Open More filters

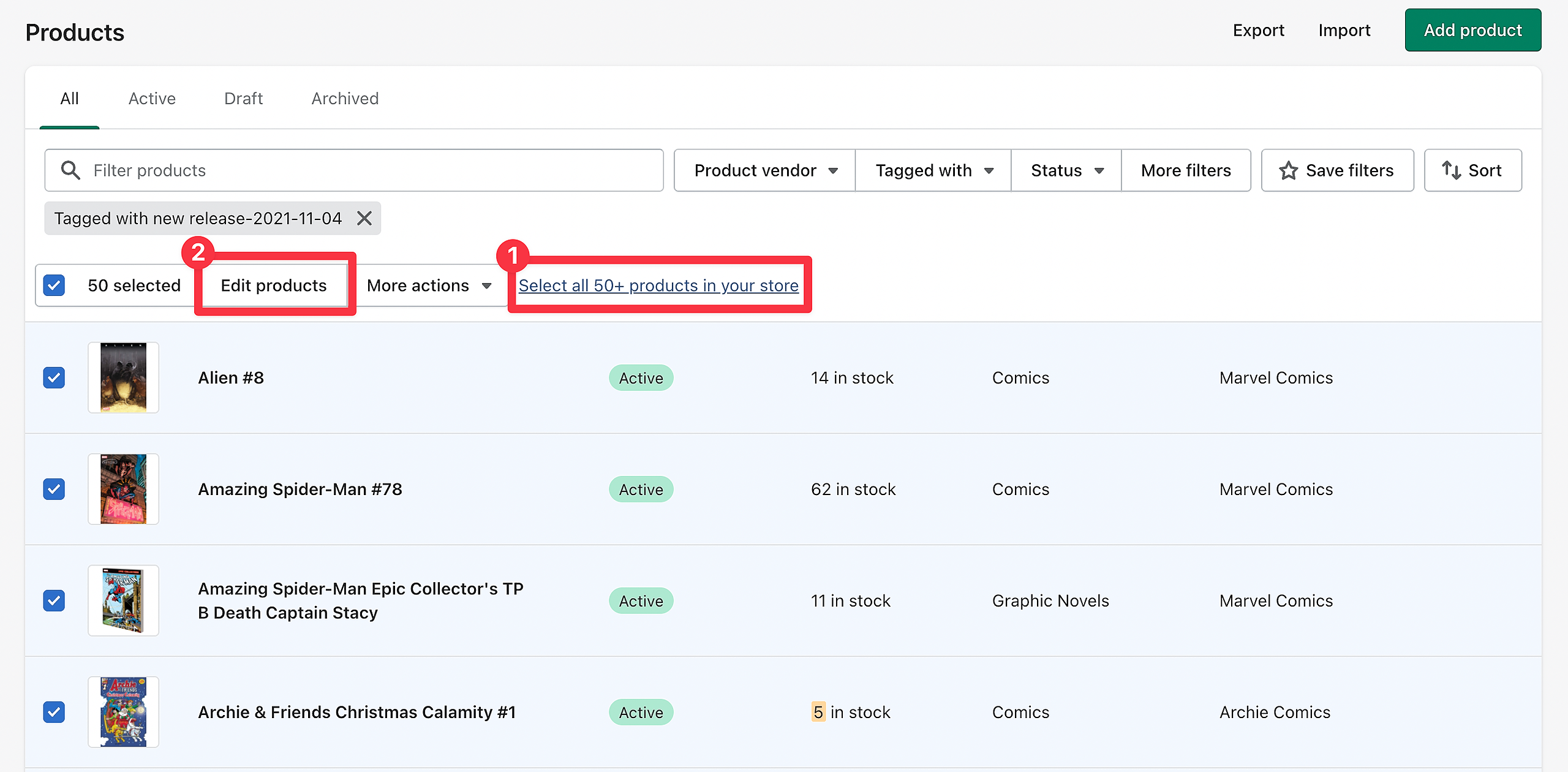(x=1186, y=170)
